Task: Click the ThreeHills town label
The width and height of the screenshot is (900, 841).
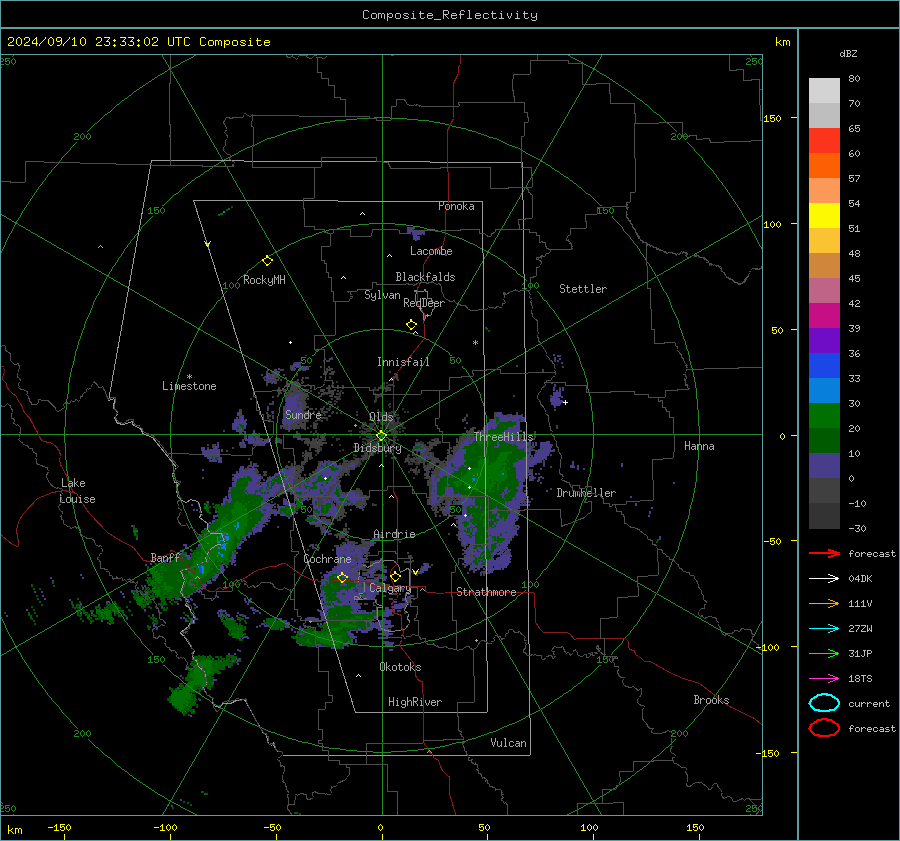Action: (503, 437)
